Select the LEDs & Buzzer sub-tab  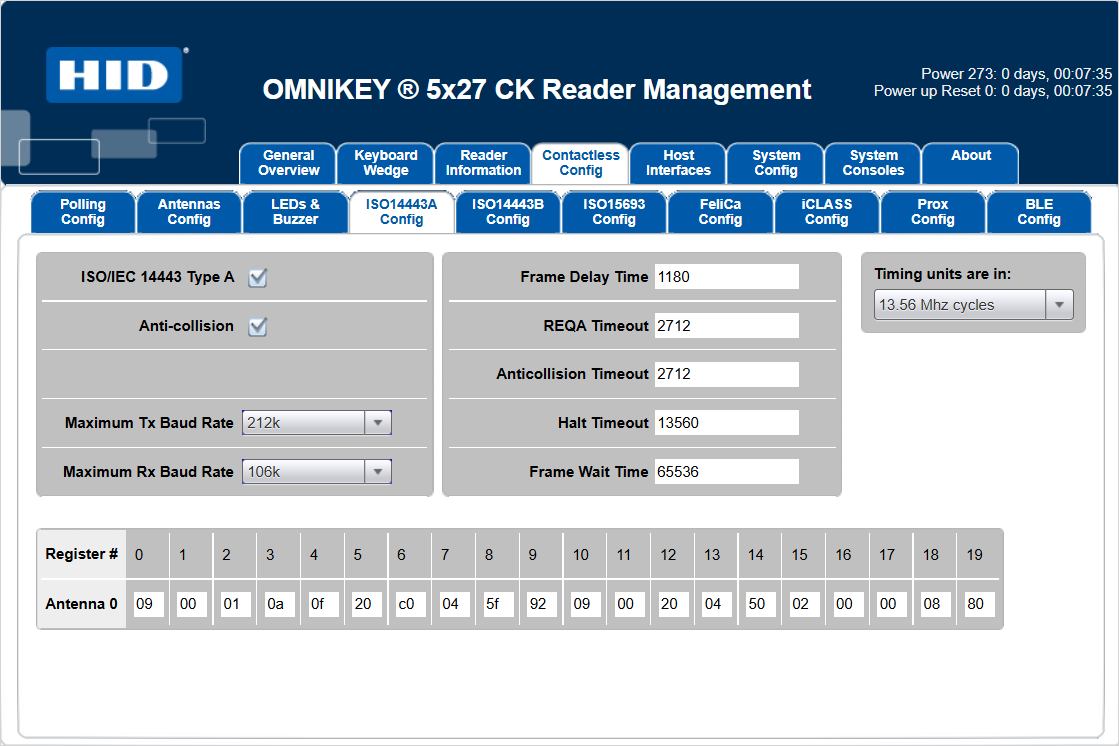coord(295,212)
